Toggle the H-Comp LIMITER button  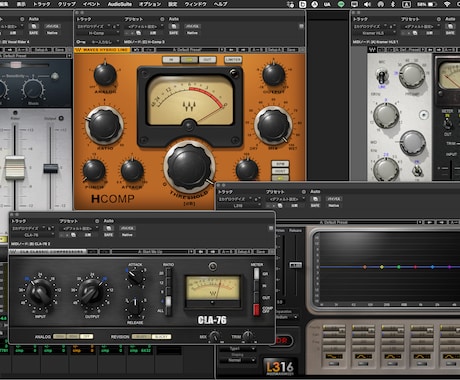click(233, 60)
